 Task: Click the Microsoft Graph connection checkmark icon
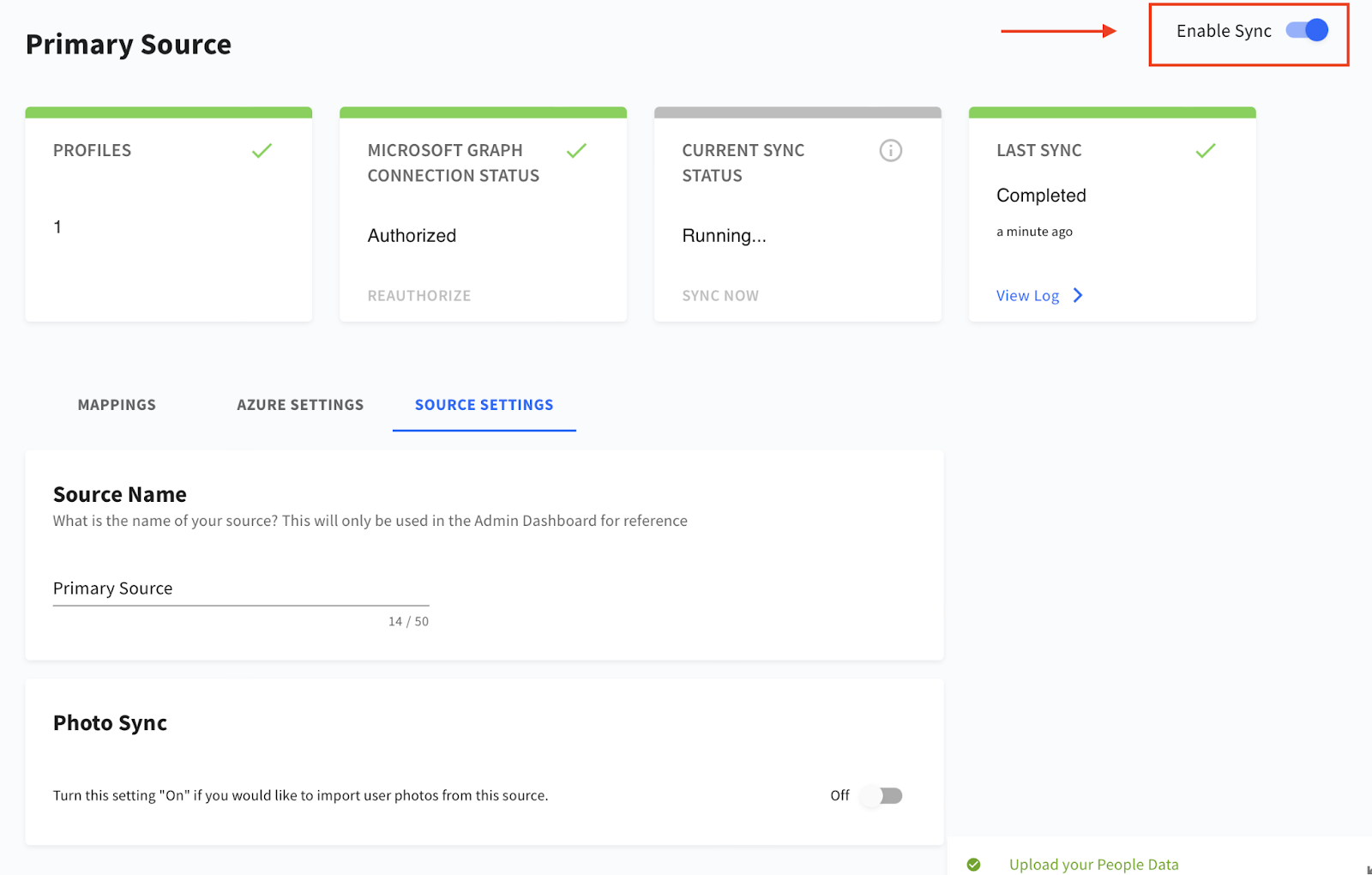click(577, 151)
